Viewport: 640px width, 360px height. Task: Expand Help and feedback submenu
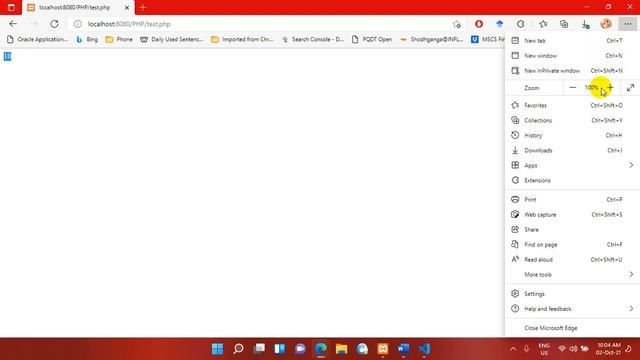(x=572, y=309)
